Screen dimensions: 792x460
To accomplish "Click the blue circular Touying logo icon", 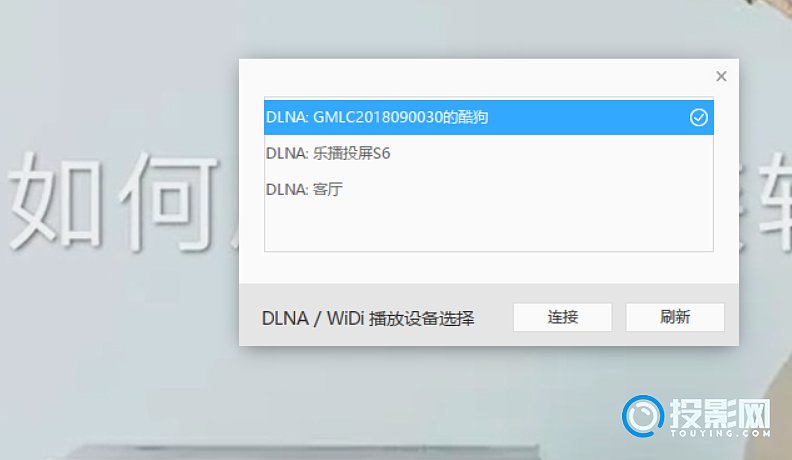I will (643, 416).
